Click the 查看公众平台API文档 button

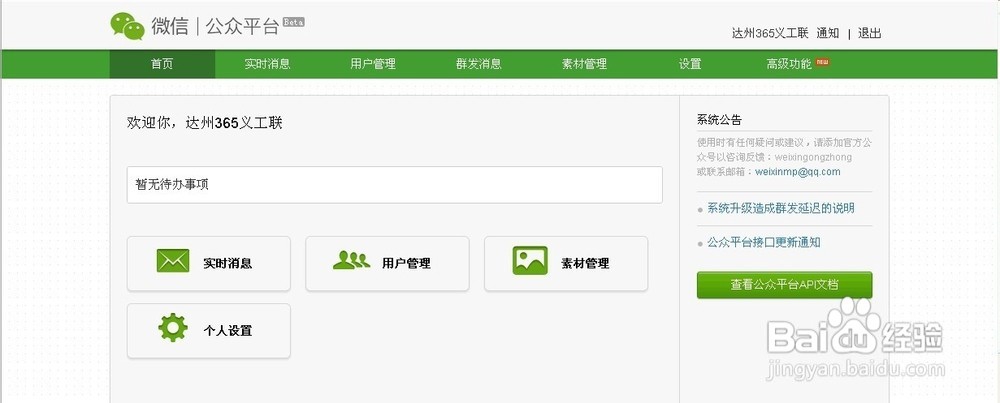coord(784,285)
